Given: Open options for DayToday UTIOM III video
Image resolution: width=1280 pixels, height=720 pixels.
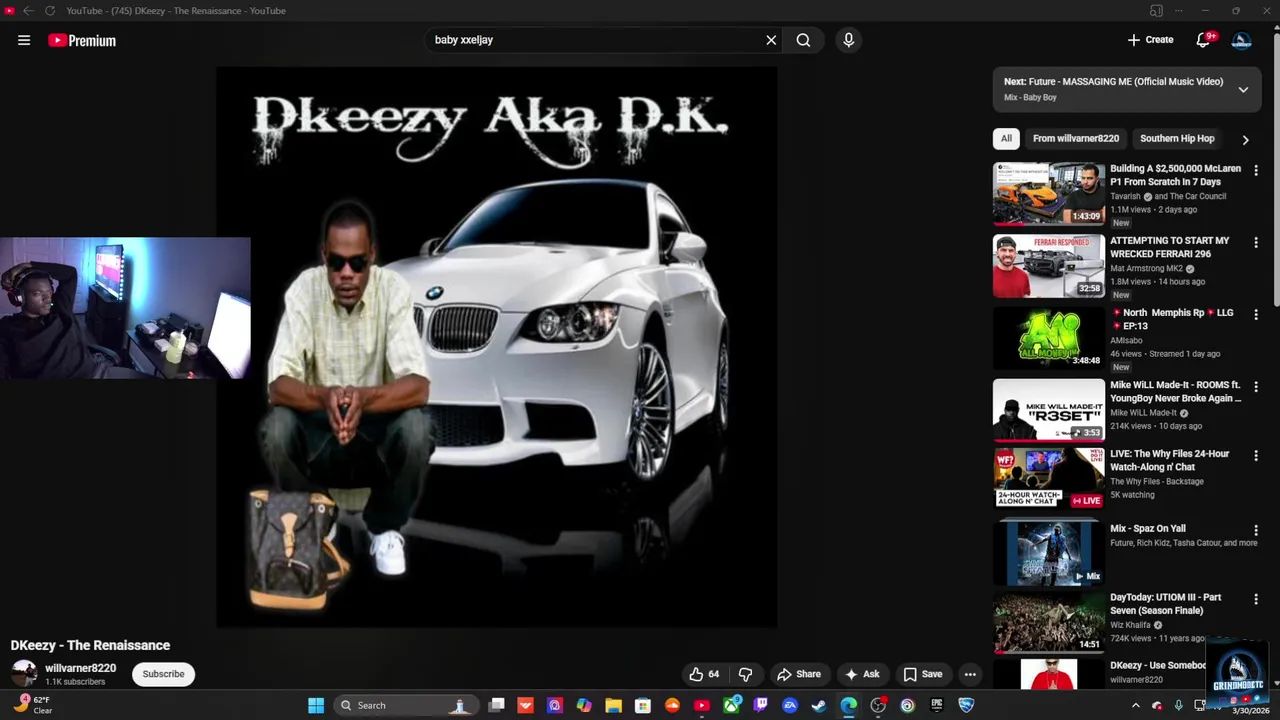Looking at the screenshot, I should (1256, 599).
